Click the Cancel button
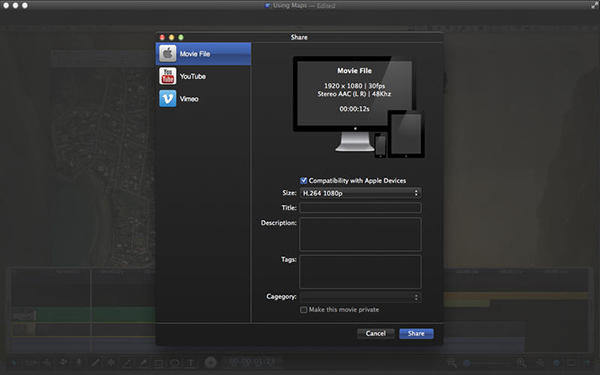Screen dimensions: 600x375 click(375, 333)
